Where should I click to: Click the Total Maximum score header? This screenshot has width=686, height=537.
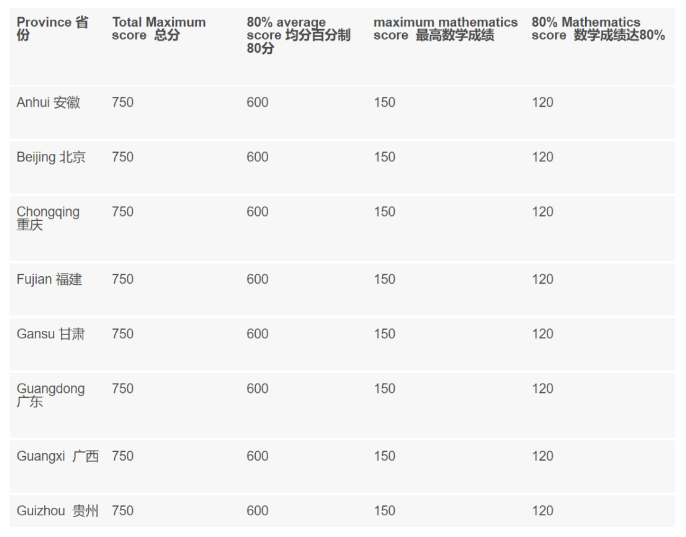click(x=158, y=28)
